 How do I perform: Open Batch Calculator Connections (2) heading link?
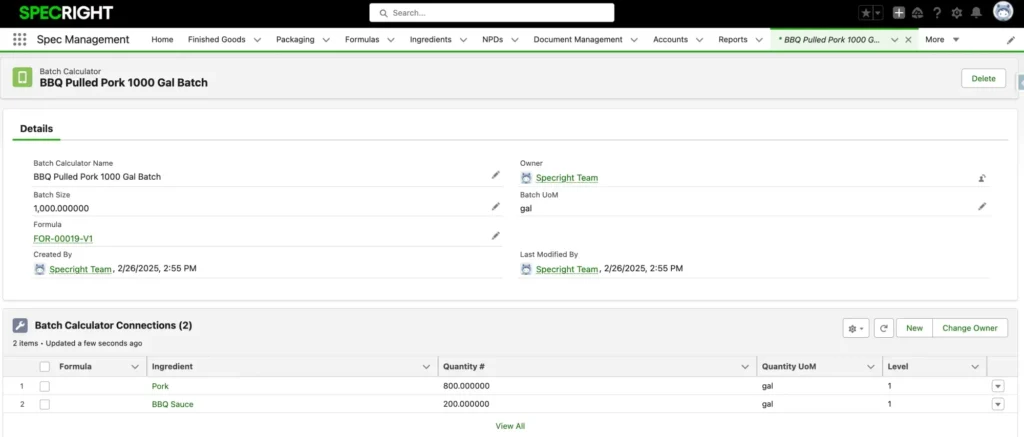click(113, 325)
